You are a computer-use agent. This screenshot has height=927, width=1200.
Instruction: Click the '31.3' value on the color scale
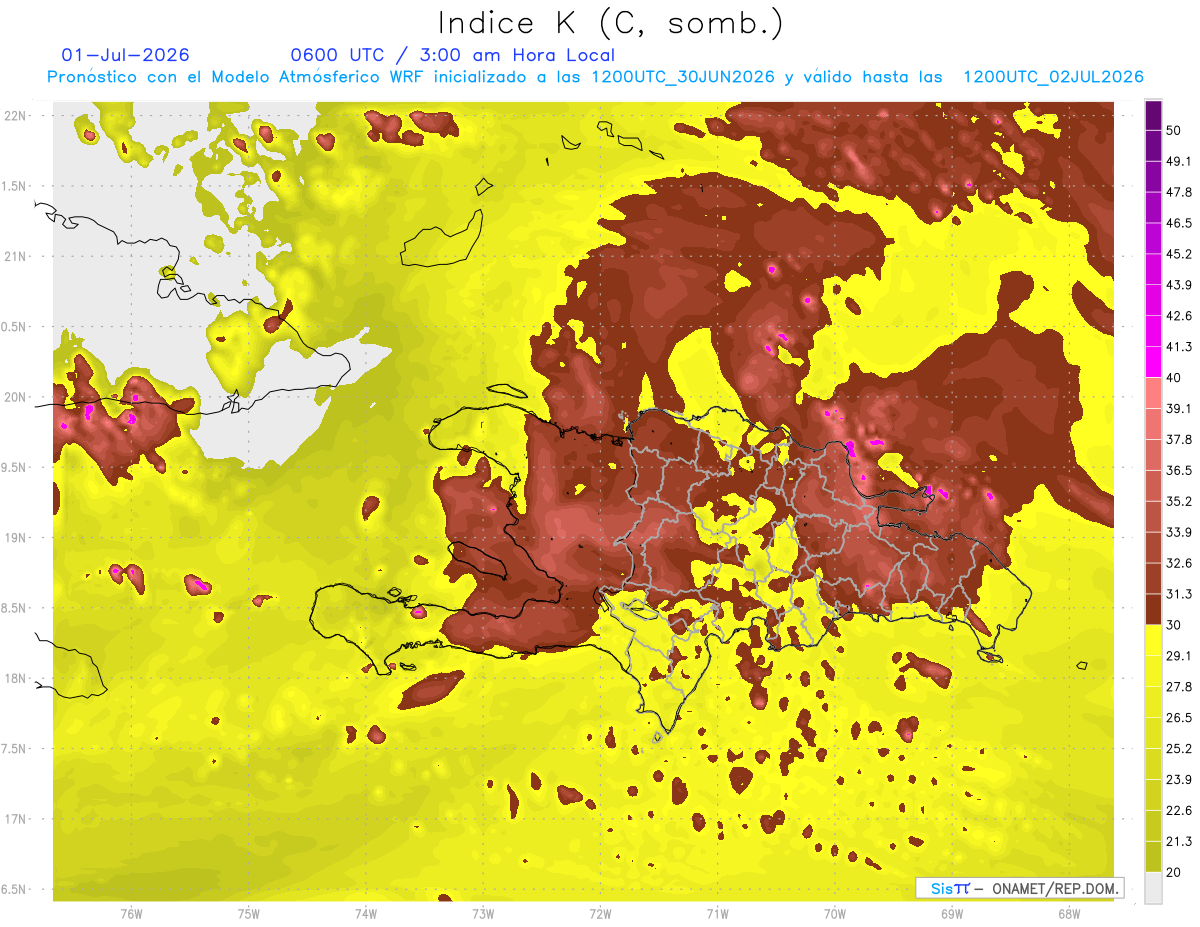(x=1179, y=594)
